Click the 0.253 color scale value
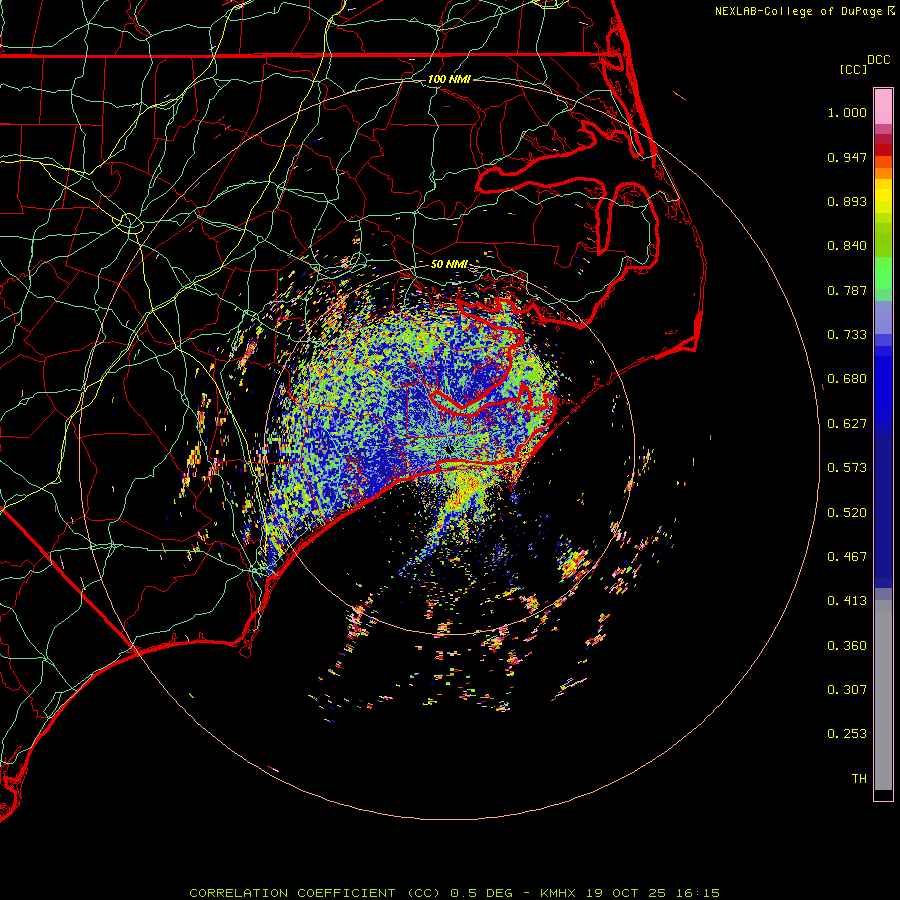Image resolution: width=900 pixels, height=900 pixels. (x=847, y=734)
